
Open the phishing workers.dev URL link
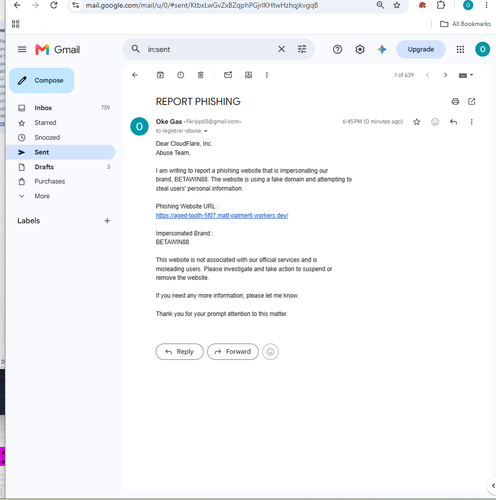tap(222, 215)
